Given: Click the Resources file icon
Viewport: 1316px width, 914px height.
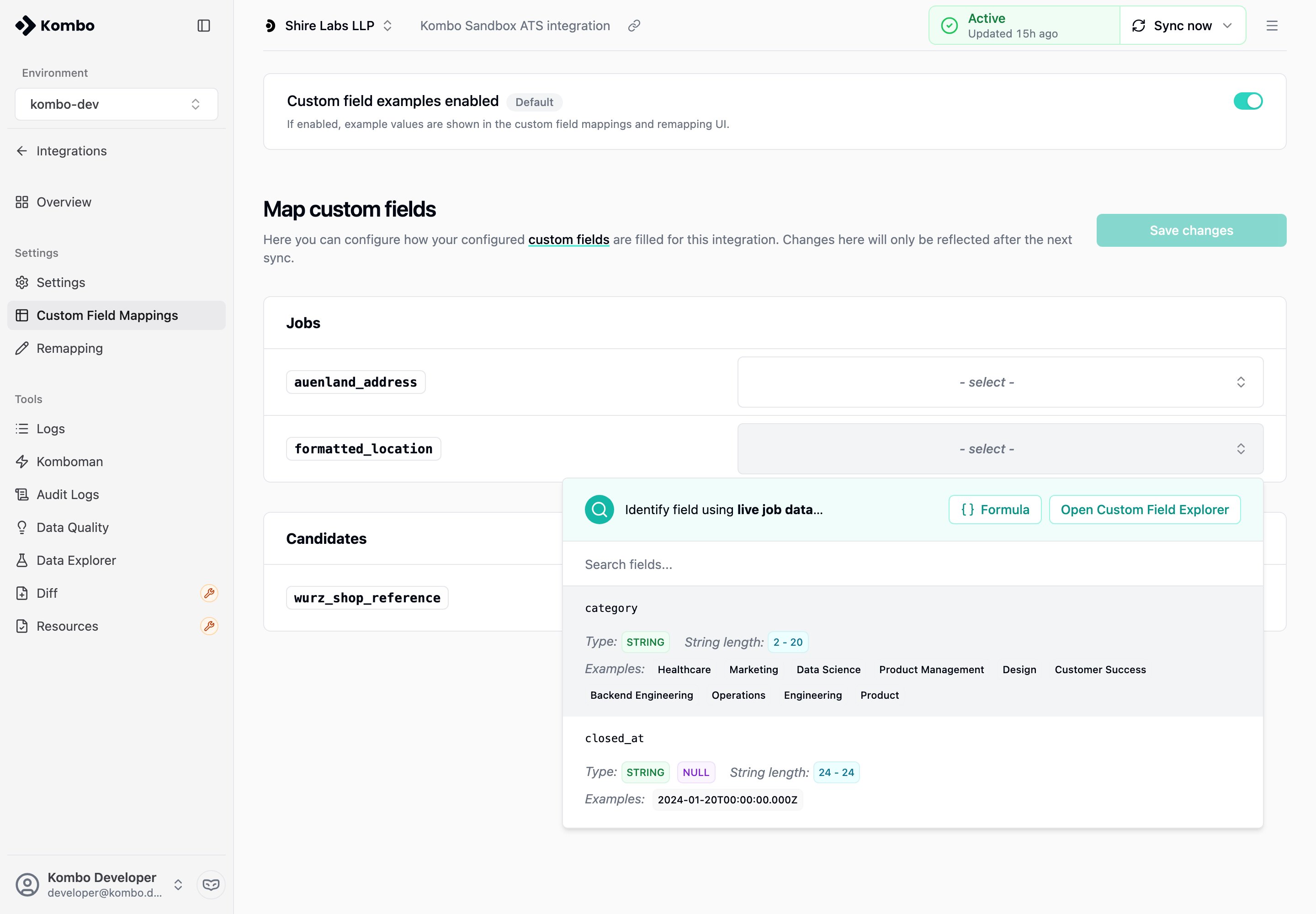Looking at the screenshot, I should point(22,626).
